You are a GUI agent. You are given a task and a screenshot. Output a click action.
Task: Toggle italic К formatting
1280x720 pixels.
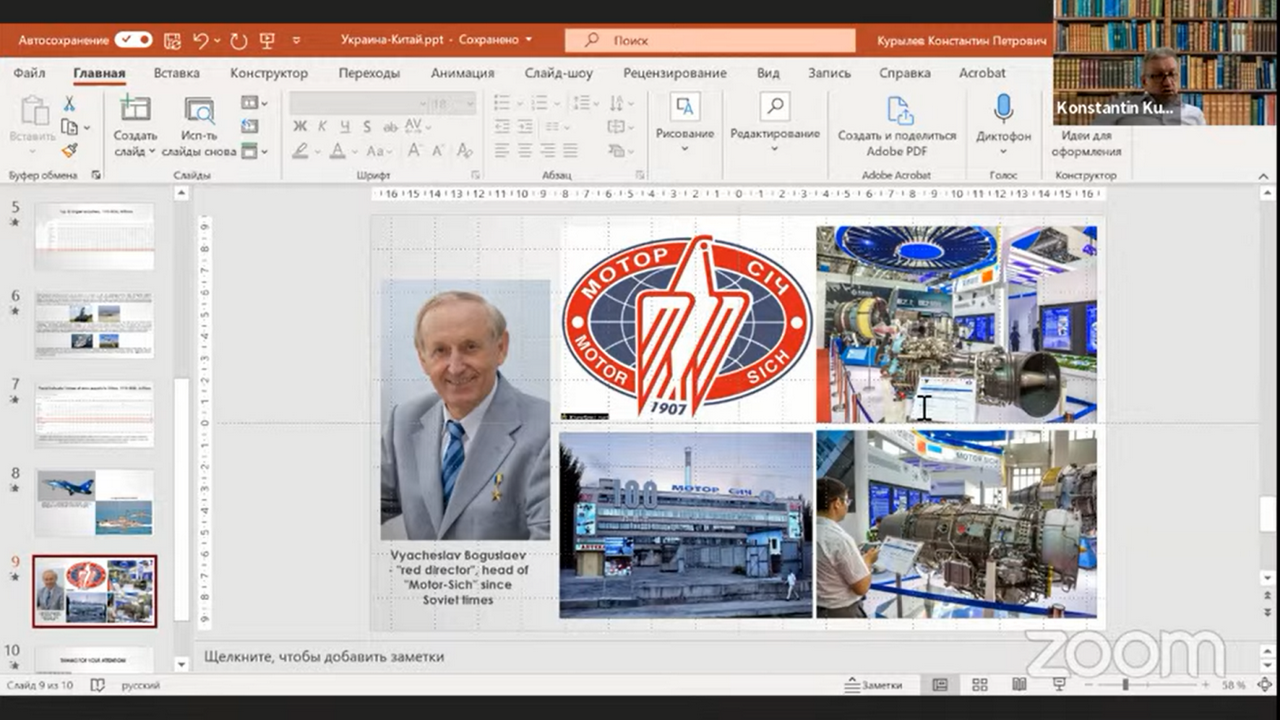click(322, 127)
